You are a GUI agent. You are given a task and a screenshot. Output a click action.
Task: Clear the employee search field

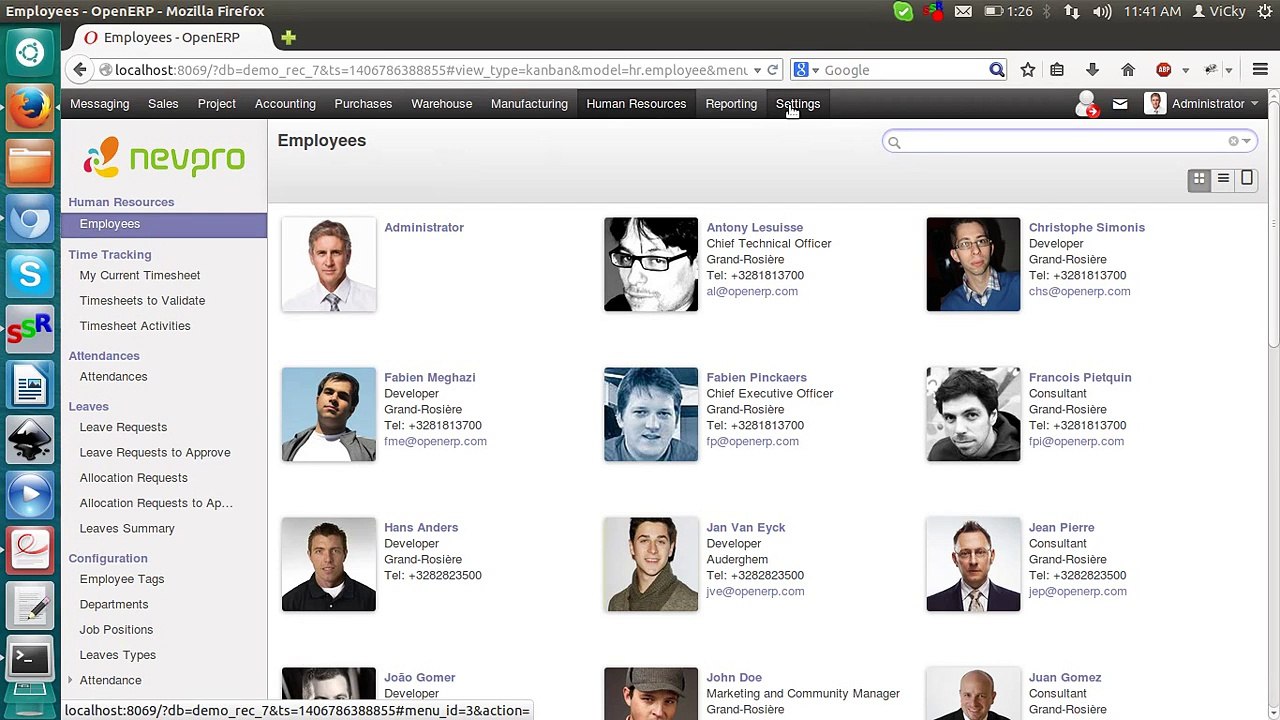[x=1233, y=141]
